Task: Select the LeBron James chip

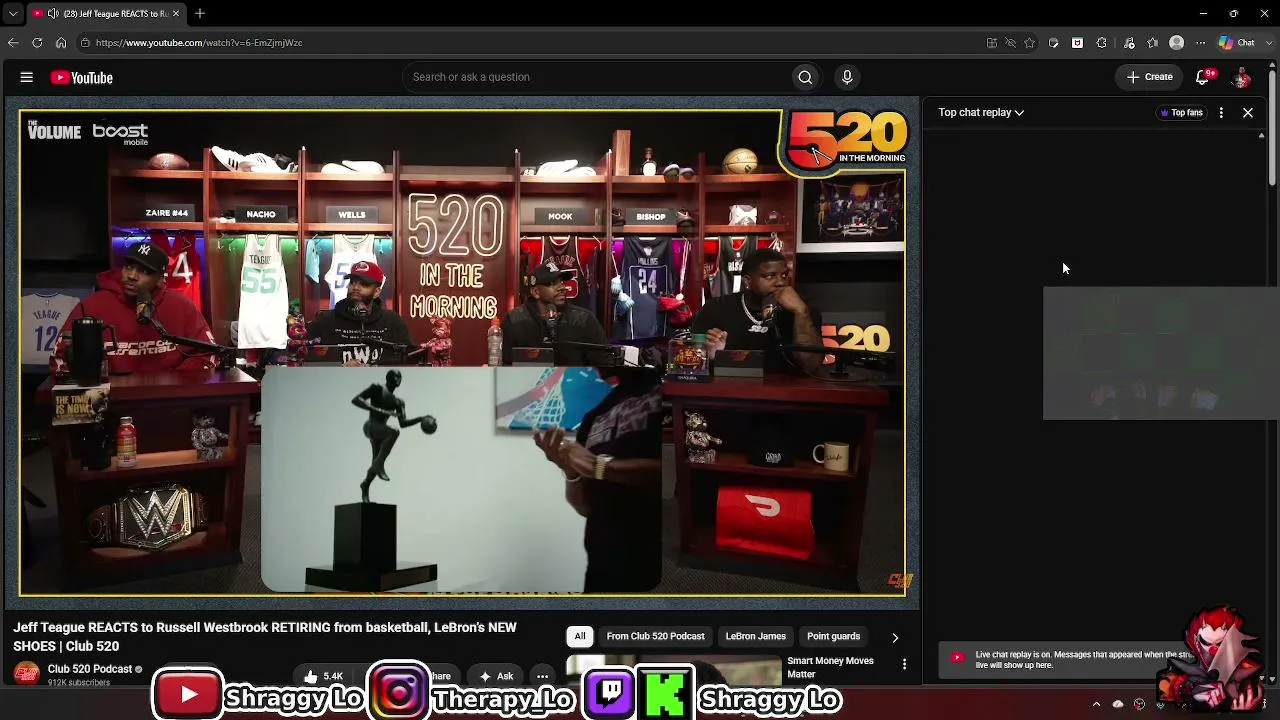Action: 755,636
